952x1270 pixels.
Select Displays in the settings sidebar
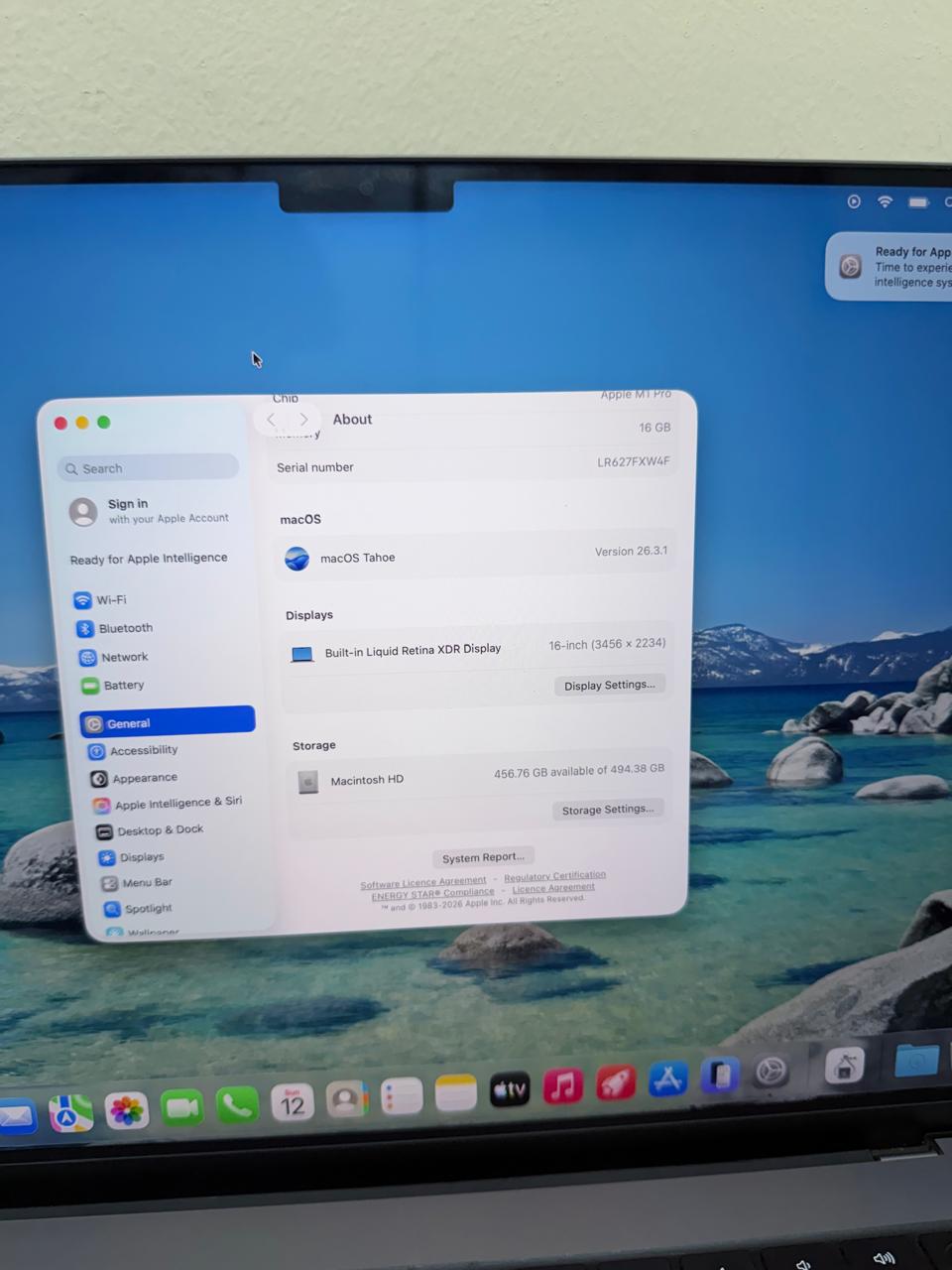pos(132,857)
